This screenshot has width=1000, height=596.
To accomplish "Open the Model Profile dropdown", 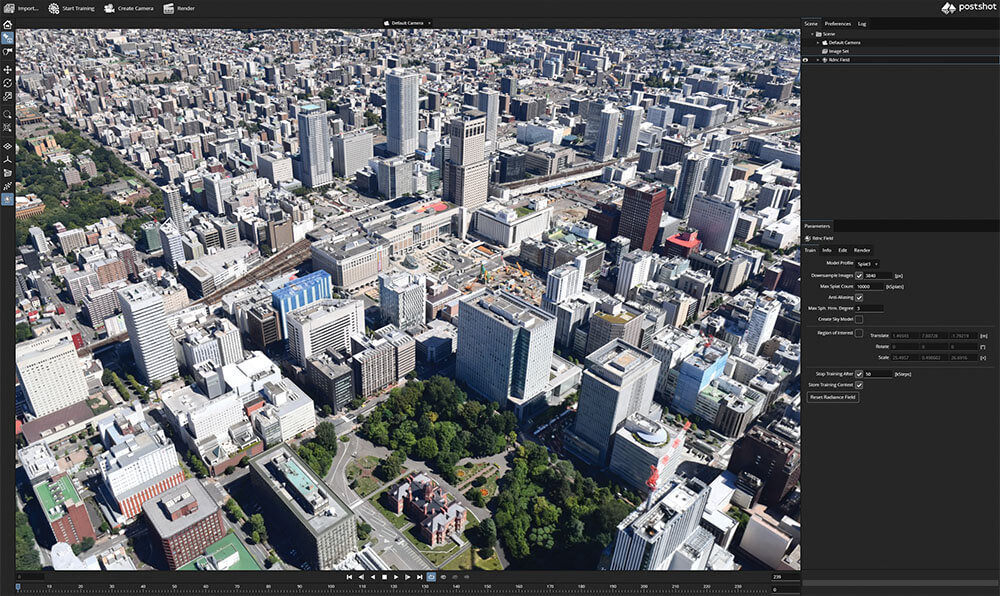I will click(x=868, y=263).
